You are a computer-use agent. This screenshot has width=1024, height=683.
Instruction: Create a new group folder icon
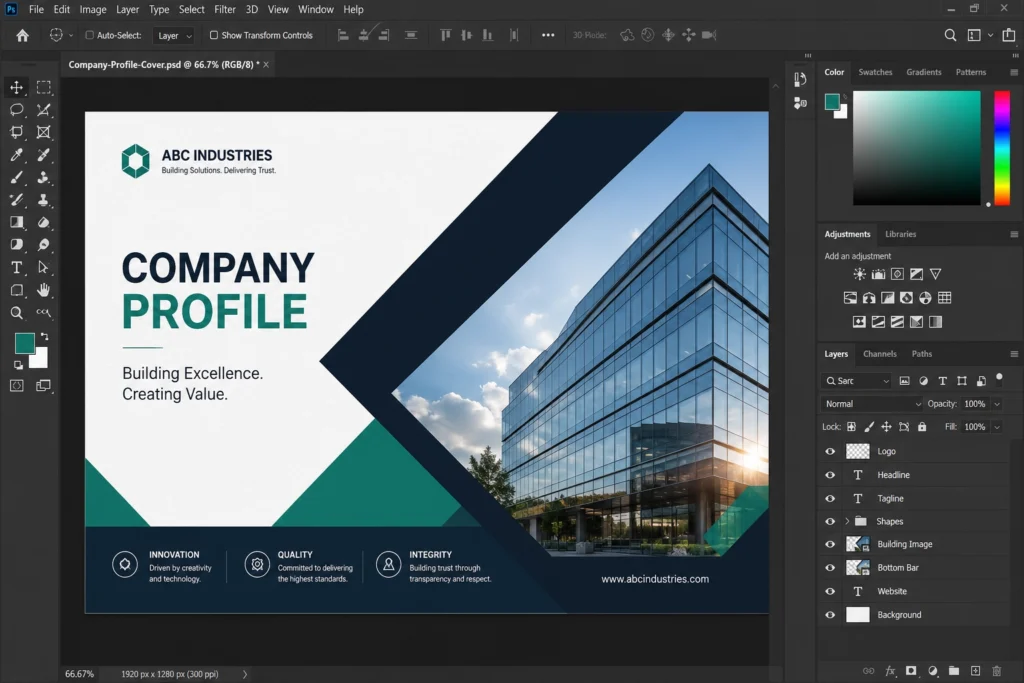[954, 671]
